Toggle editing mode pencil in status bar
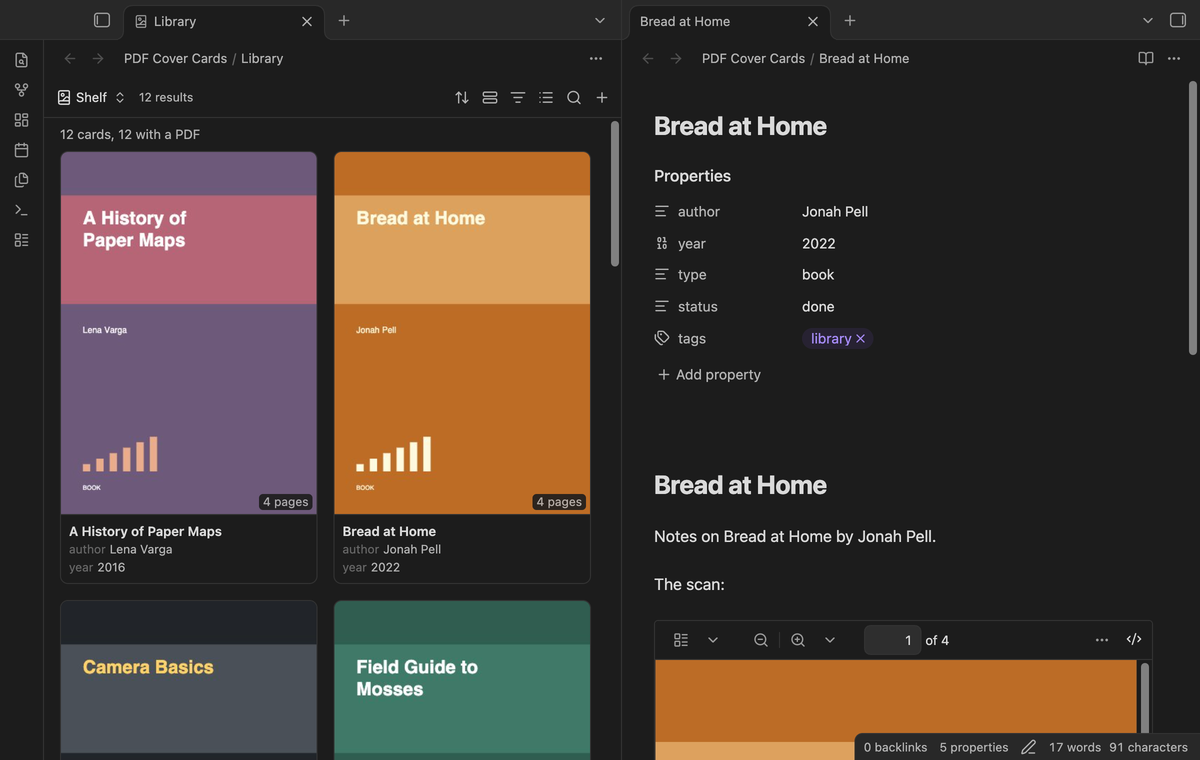Image resolution: width=1200 pixels, height=760 pixels. pyautogui.click(x=1028, y=747)
